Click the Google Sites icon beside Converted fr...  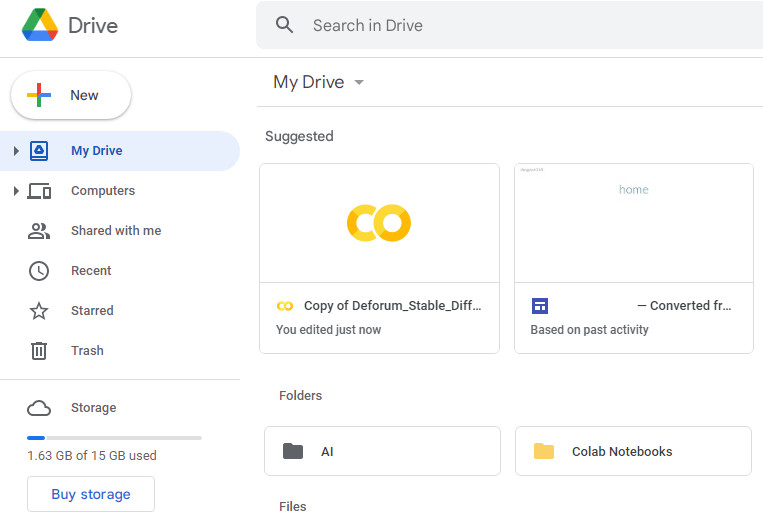540,306
